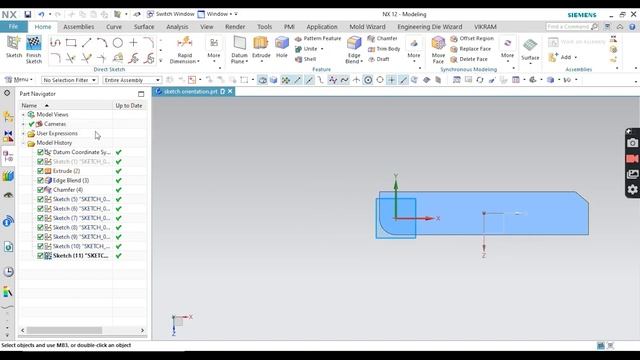Launch the Extrude feature tool

click(x=261, y=47)
